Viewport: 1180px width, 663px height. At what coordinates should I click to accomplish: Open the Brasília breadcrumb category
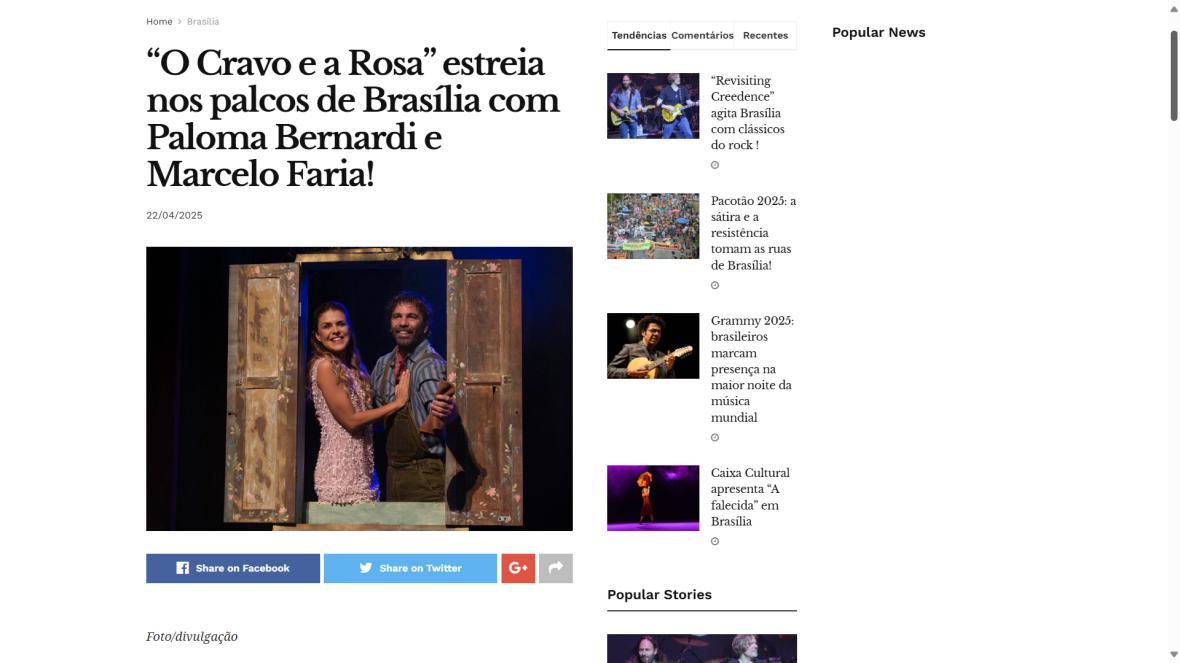point(203,22)
